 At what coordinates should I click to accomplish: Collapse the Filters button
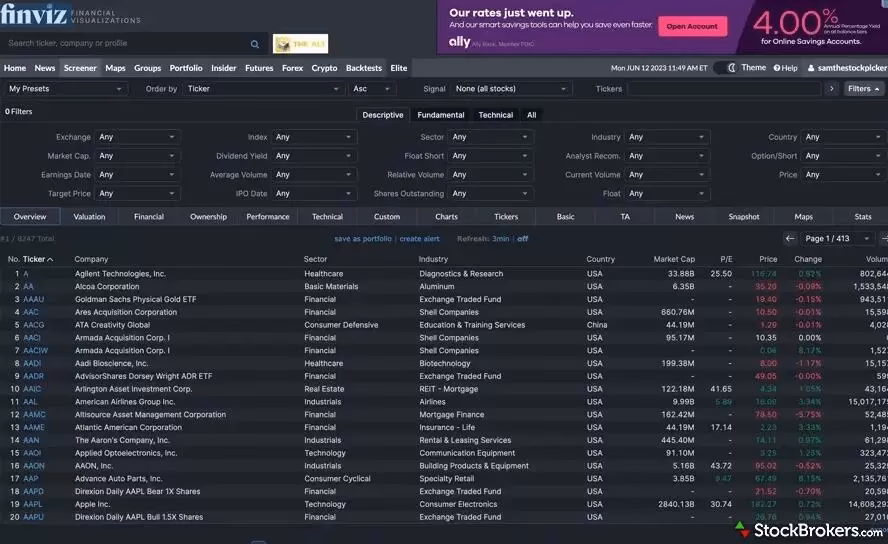[x=864, y=89]
